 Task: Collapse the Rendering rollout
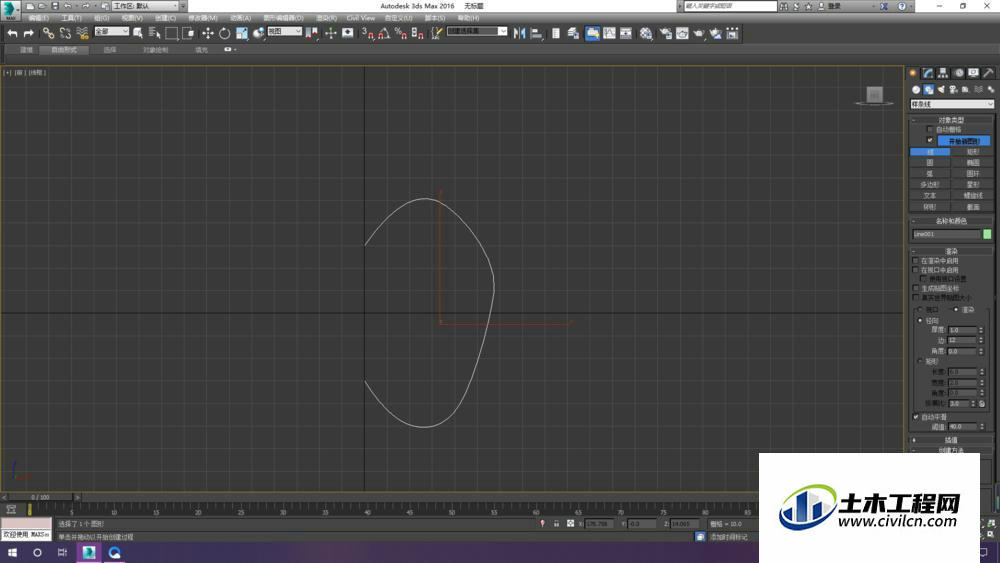click(x=951, y=251)
